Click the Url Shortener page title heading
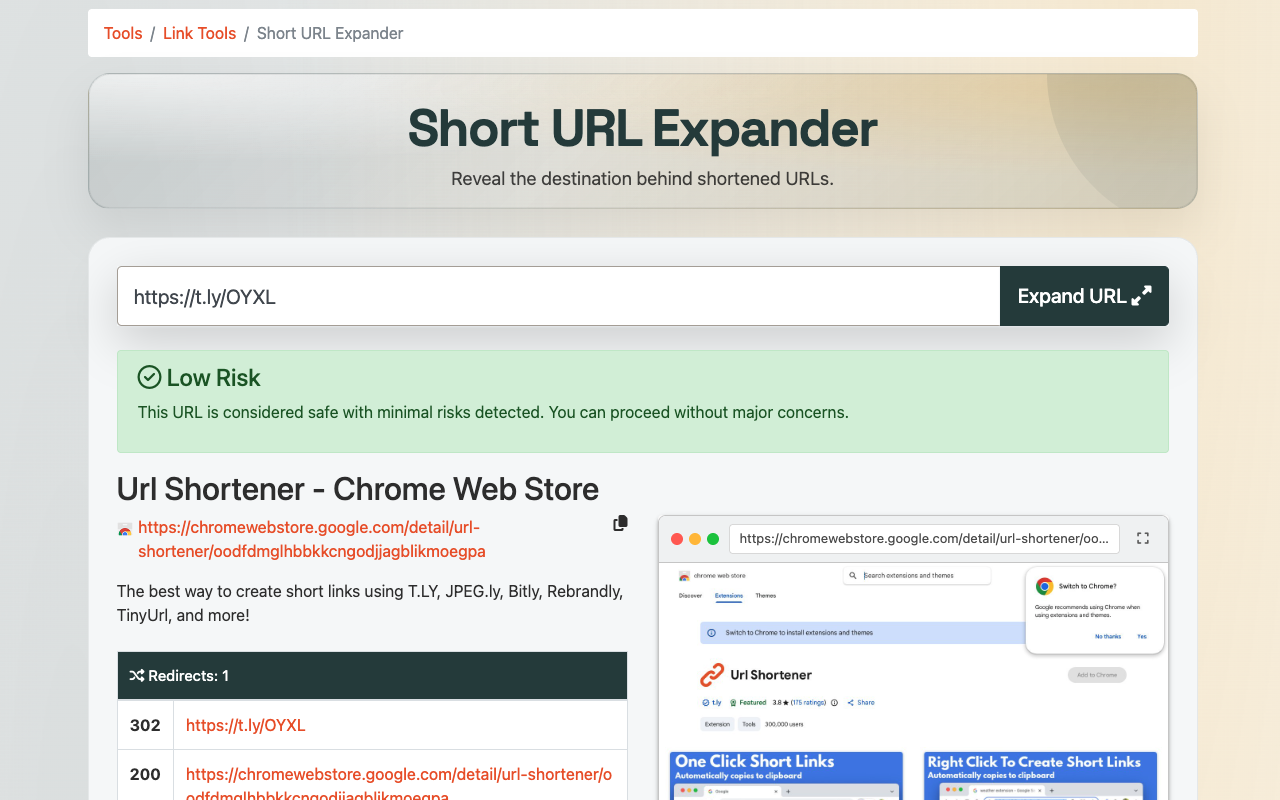This screenshot has height=800, width=1280. coord(358,489)
